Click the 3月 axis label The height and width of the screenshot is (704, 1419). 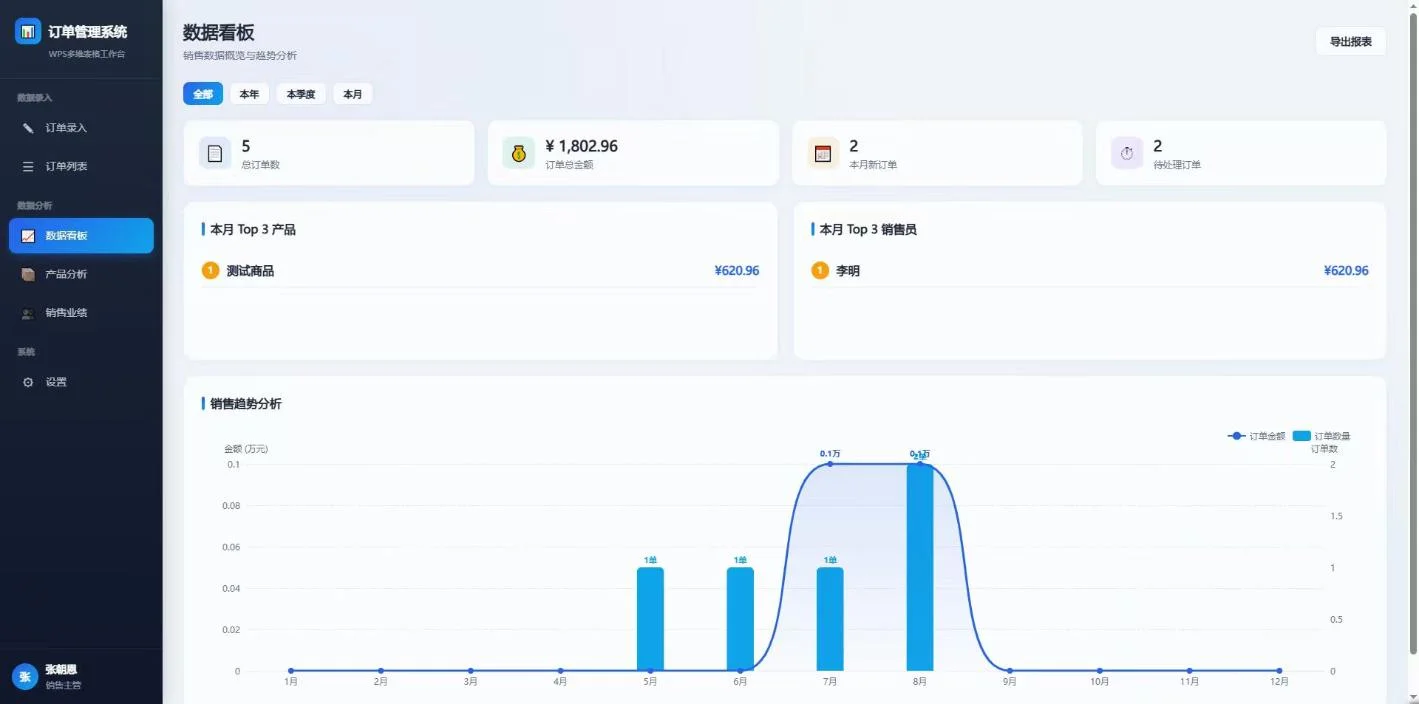click(x=471, y=682)
